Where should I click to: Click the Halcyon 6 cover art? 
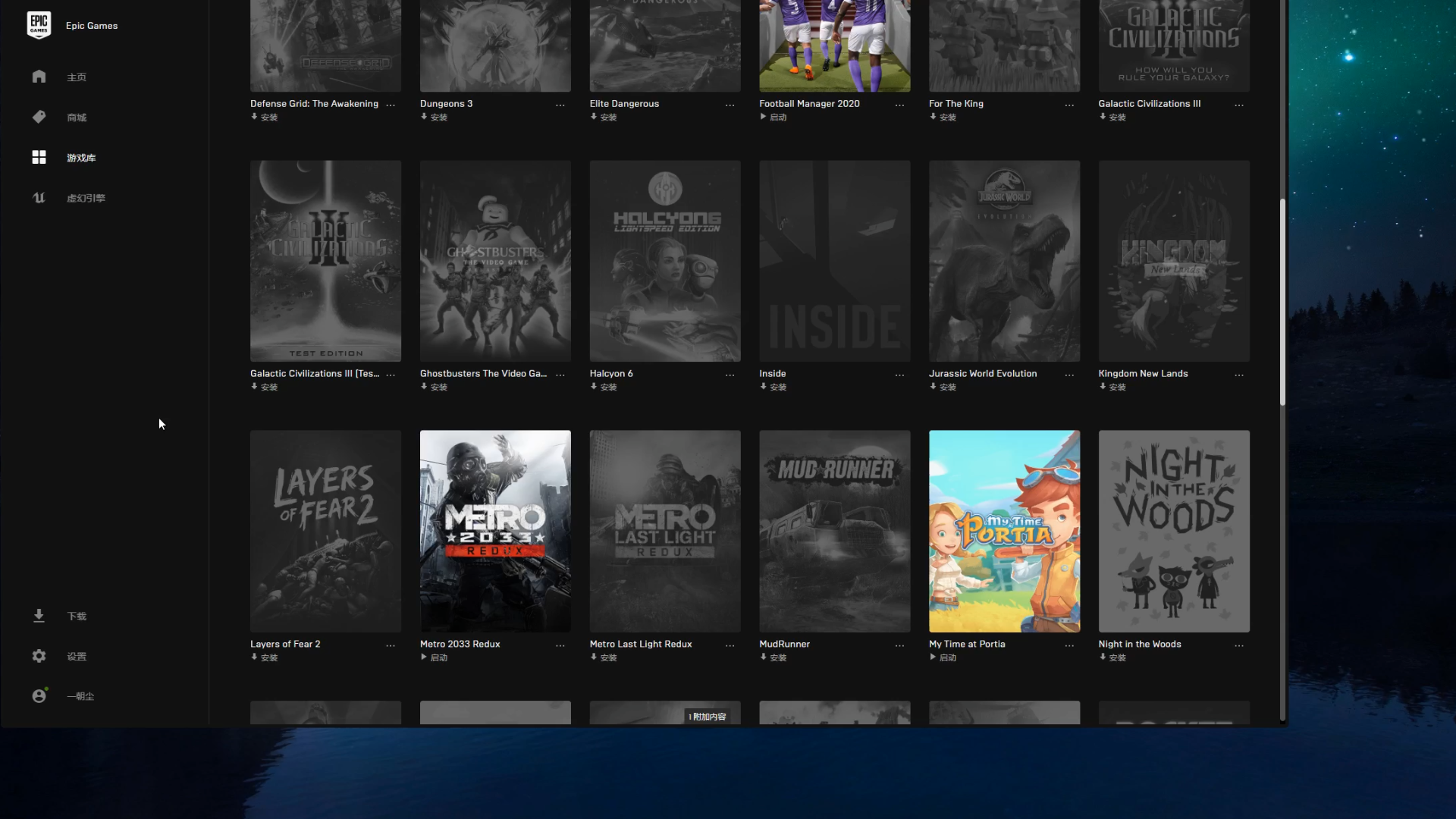tap(665, 261)
